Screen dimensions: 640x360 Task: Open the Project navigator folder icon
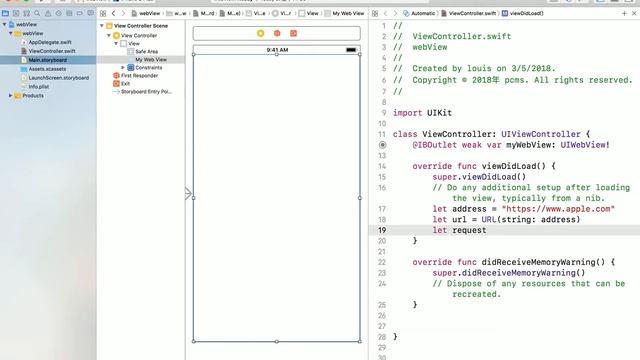pos(5,13)
